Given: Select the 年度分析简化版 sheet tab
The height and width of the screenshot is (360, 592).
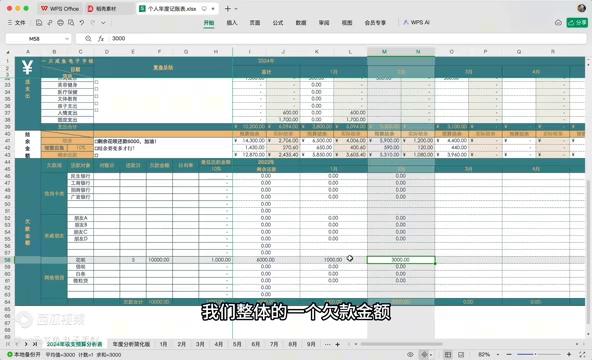Looking at the screenshot, I should click(x=131, y=344).
